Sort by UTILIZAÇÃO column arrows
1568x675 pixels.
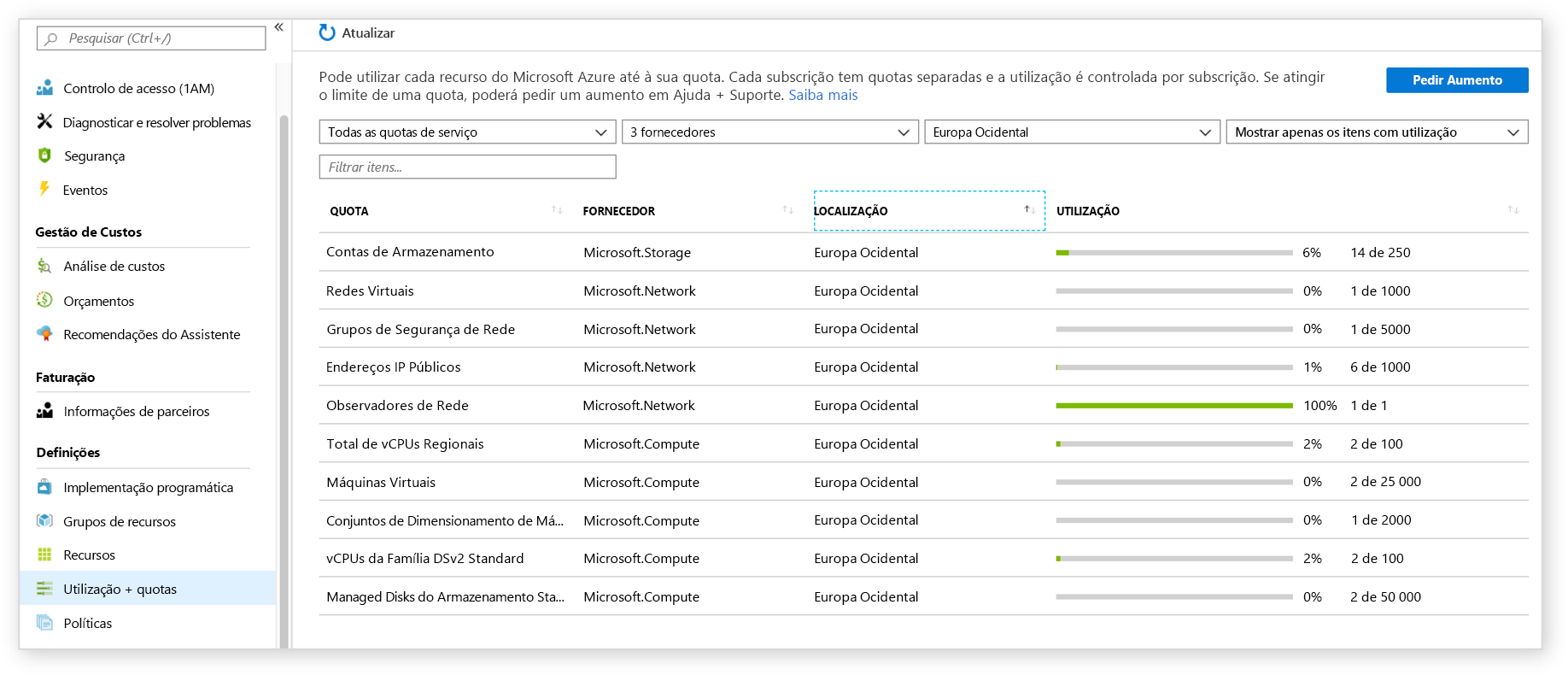click(x=1513, y=210)
